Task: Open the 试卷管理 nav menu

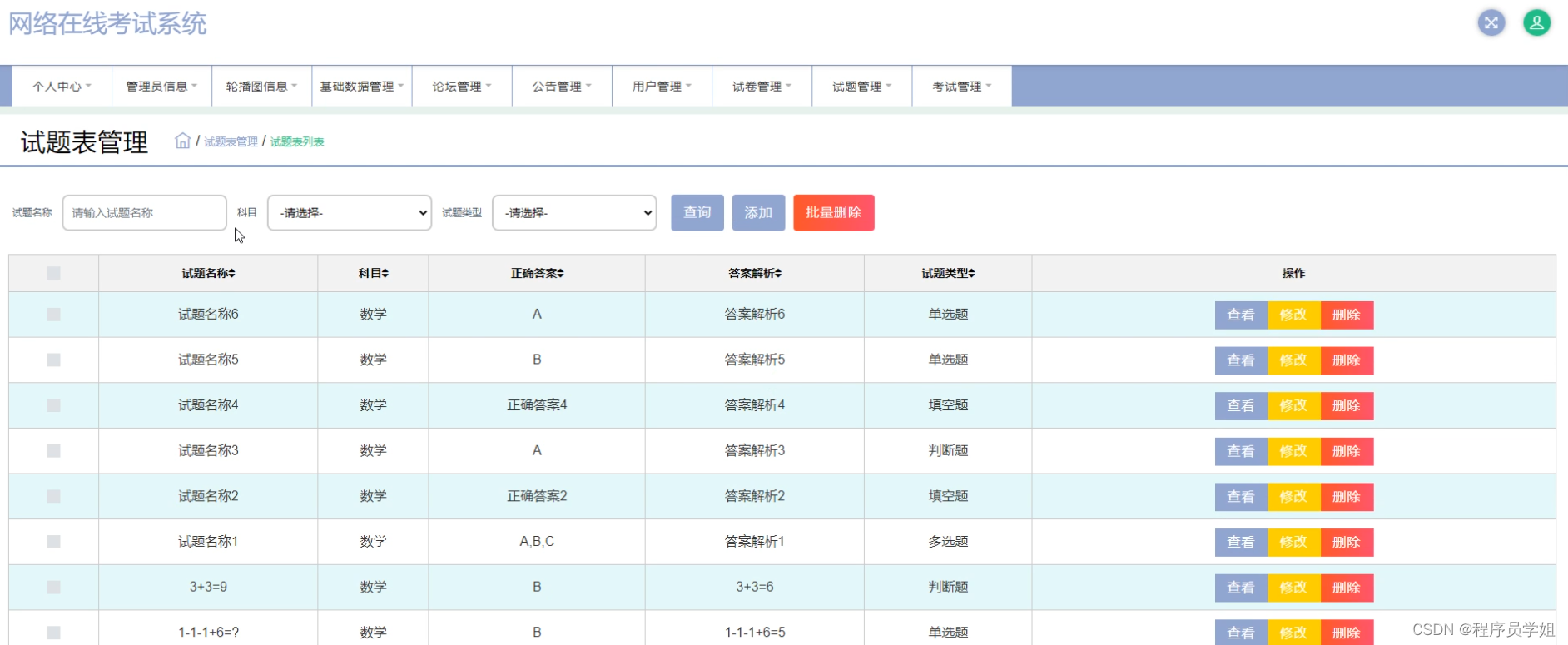Action: tap(762, 86)
